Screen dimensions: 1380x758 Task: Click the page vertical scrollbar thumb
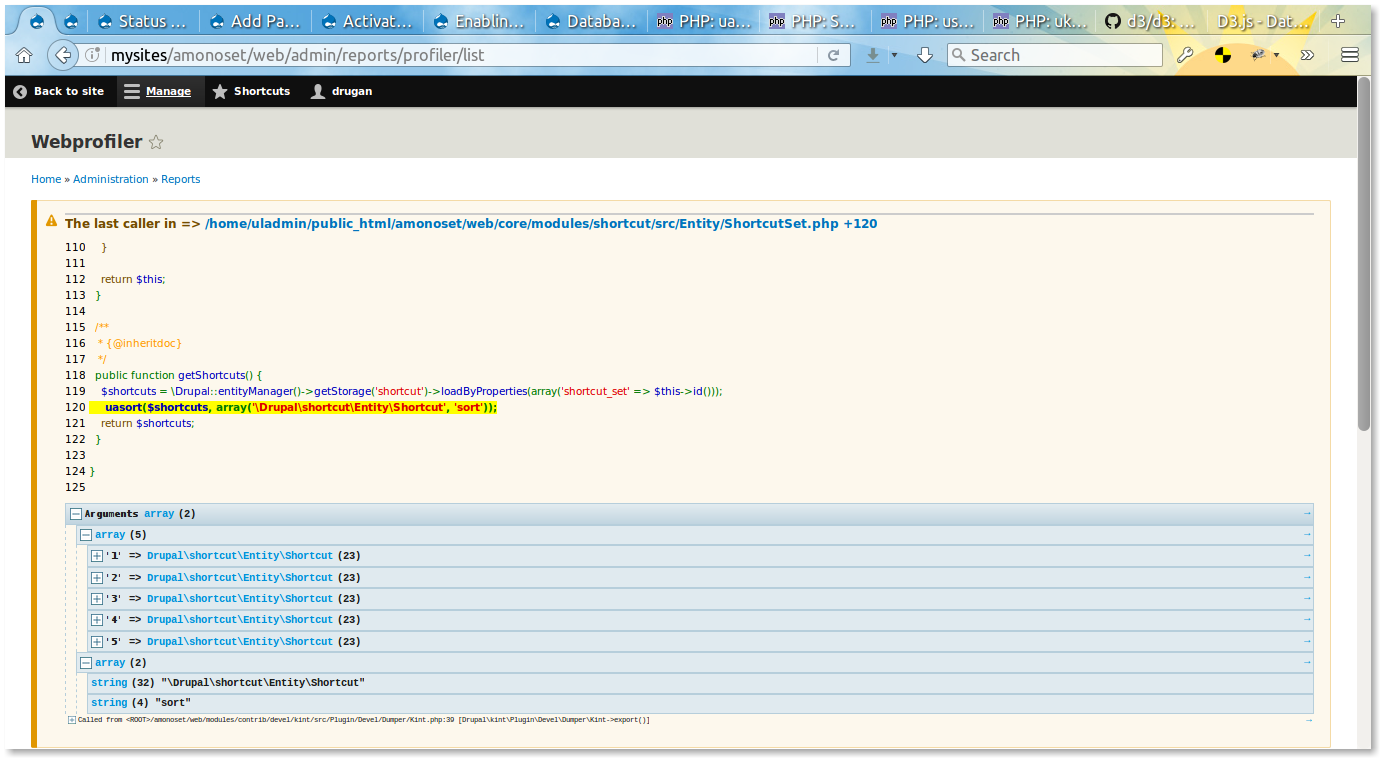1364,254
